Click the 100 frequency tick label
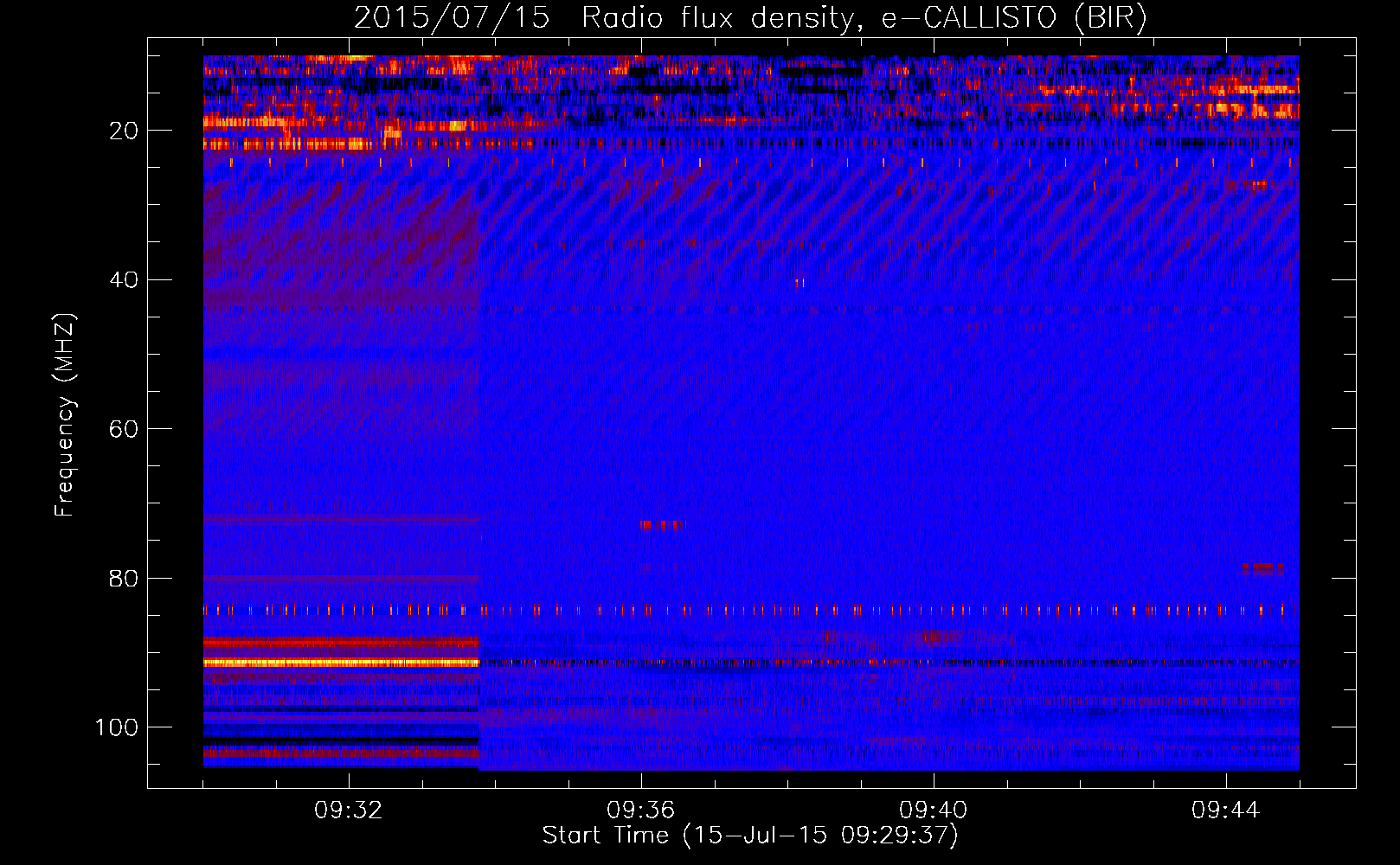The image size is (1400, 865). point(117,727)
